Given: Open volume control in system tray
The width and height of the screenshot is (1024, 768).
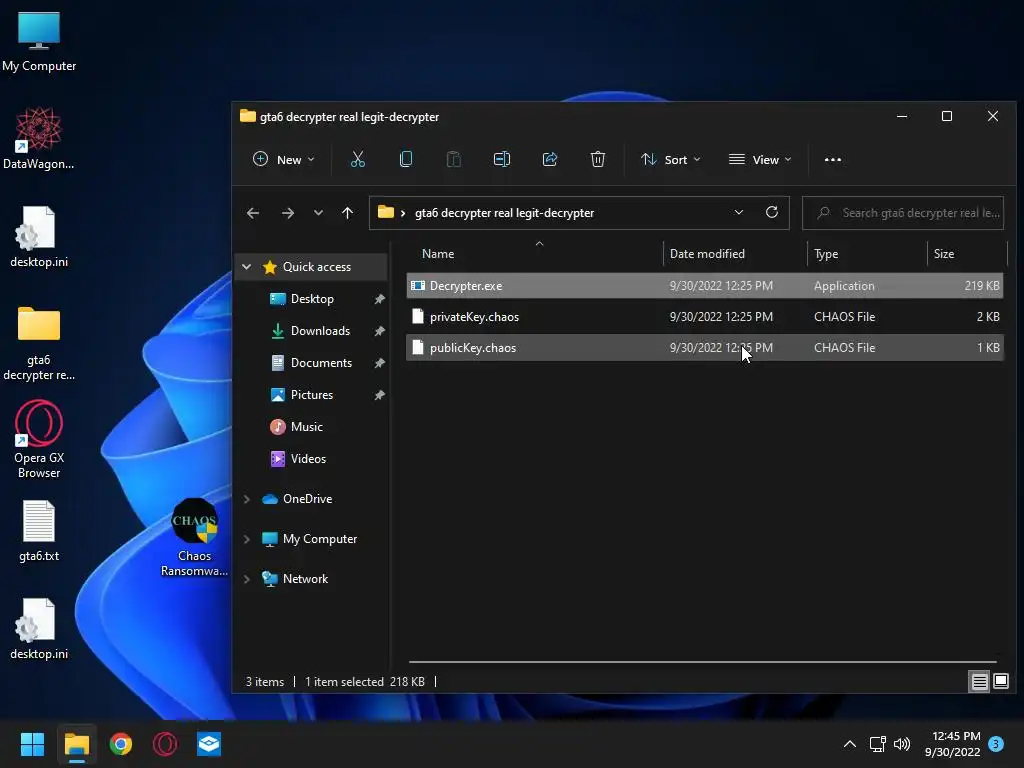Looking at the screenshot, I should pos(902,744).
